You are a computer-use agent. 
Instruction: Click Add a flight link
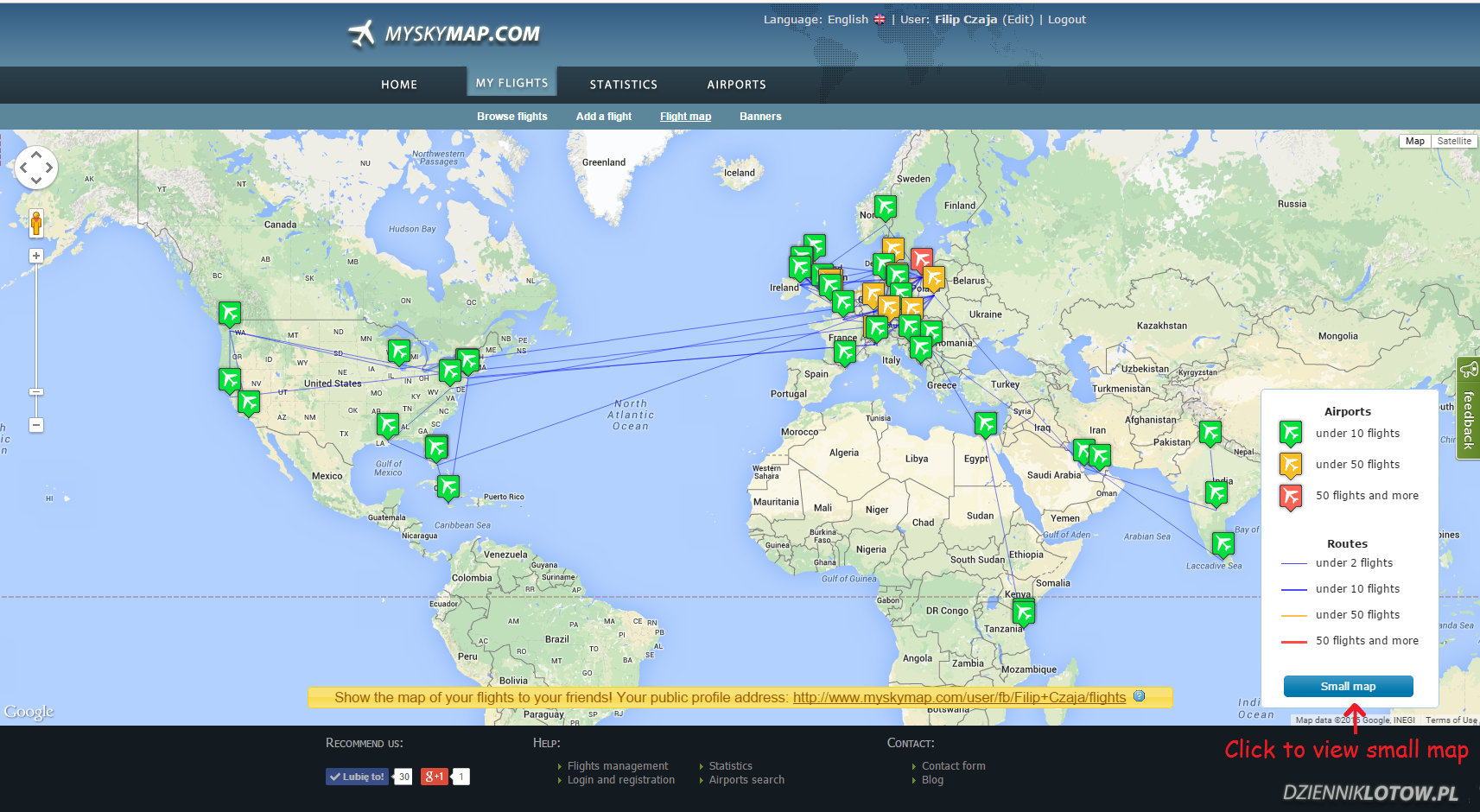(x=604, y=117)
